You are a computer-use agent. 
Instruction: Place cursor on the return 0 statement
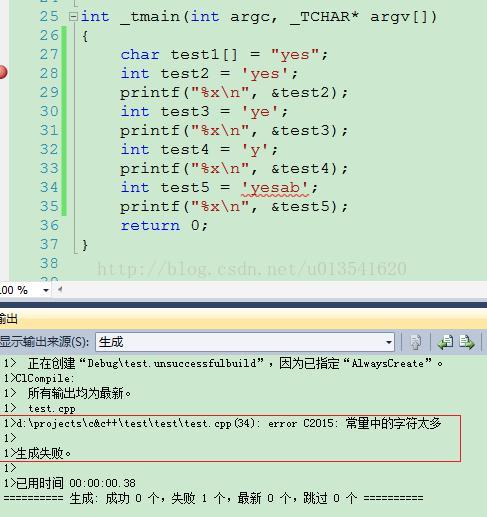(x=164, y=226)
